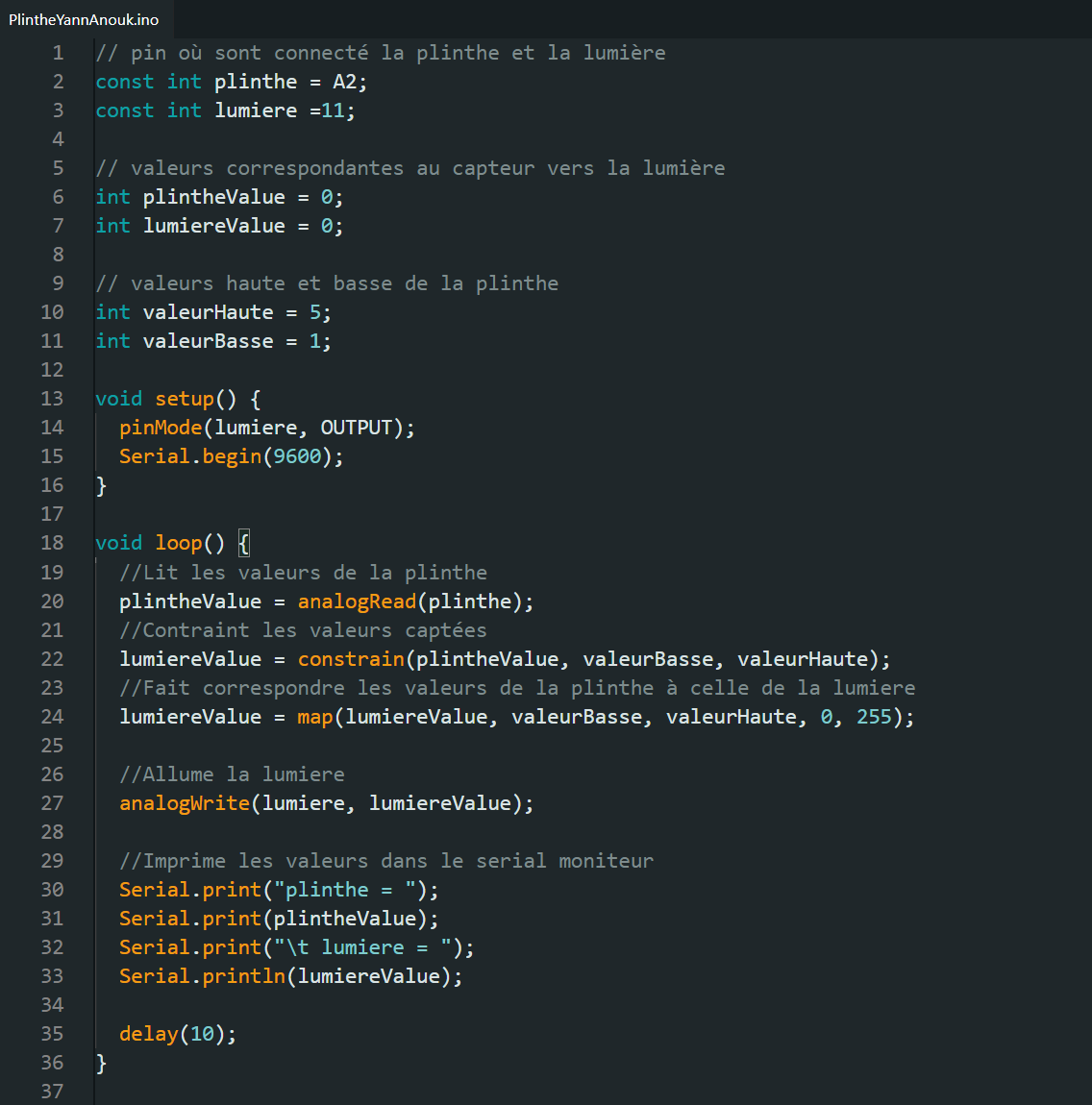Click 'constrain(plintheValue, ...' call

[x=594, y=659]
